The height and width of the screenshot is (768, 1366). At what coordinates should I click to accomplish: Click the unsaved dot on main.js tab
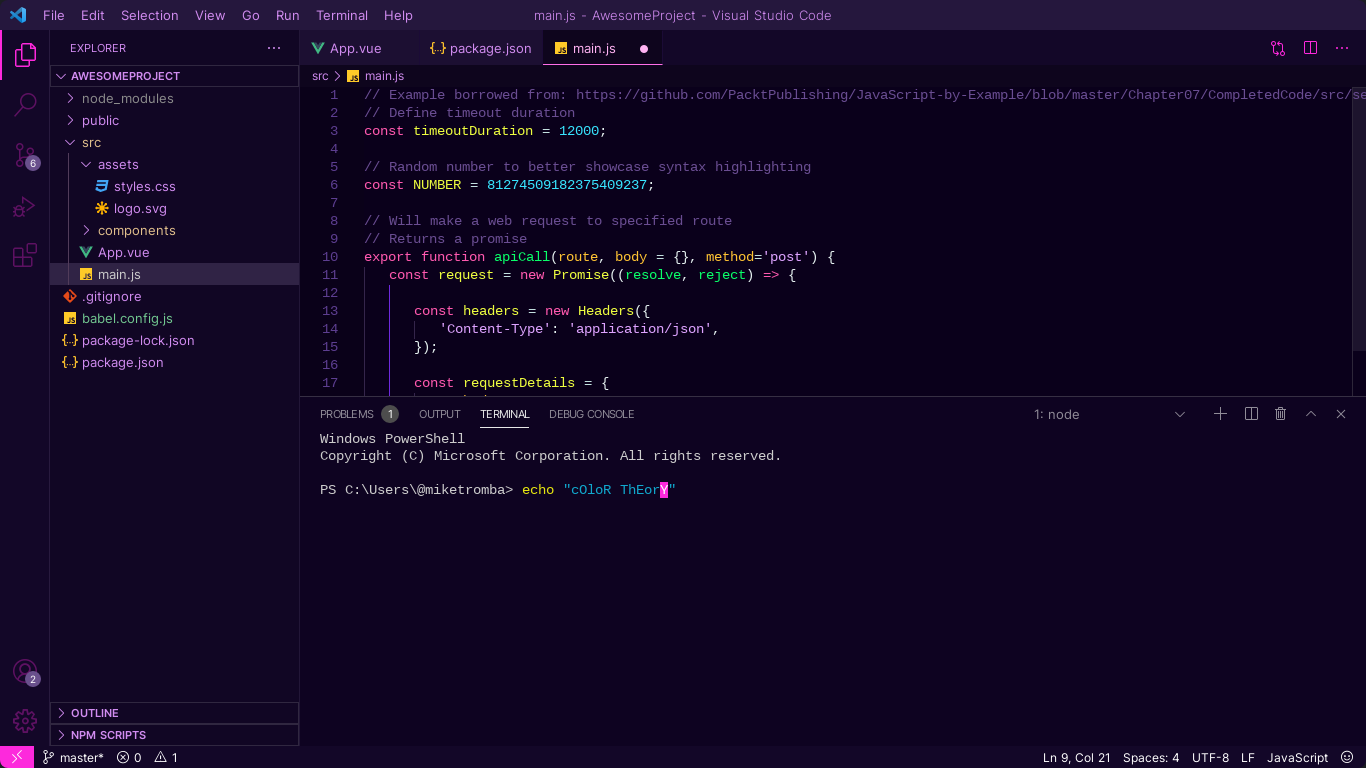(644, 48)
